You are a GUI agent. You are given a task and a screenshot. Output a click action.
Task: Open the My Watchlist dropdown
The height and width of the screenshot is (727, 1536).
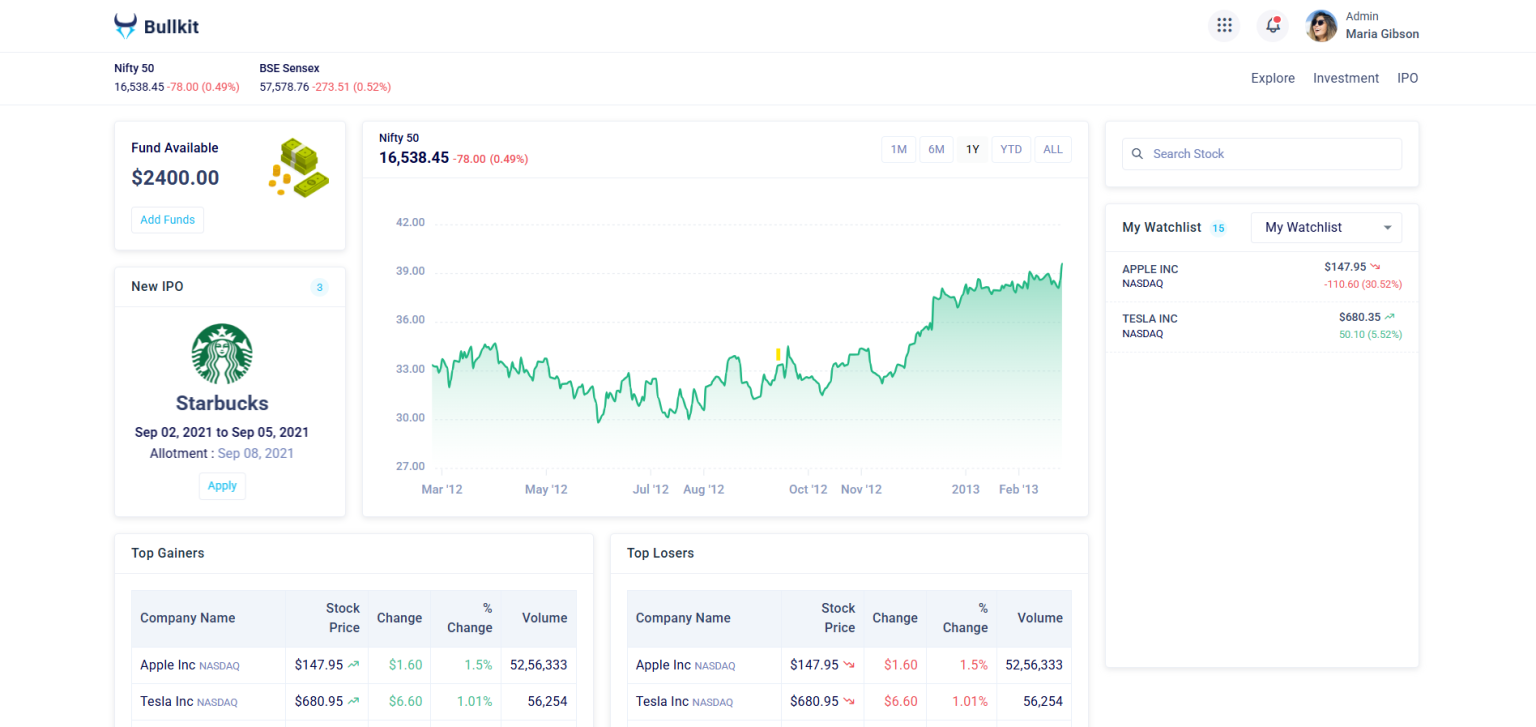click(x=1326, y=227)
